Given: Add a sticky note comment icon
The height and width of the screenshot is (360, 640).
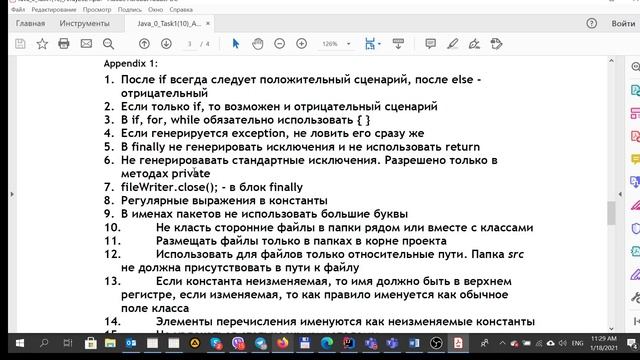Looking at the screenshot, I should 430,44.
